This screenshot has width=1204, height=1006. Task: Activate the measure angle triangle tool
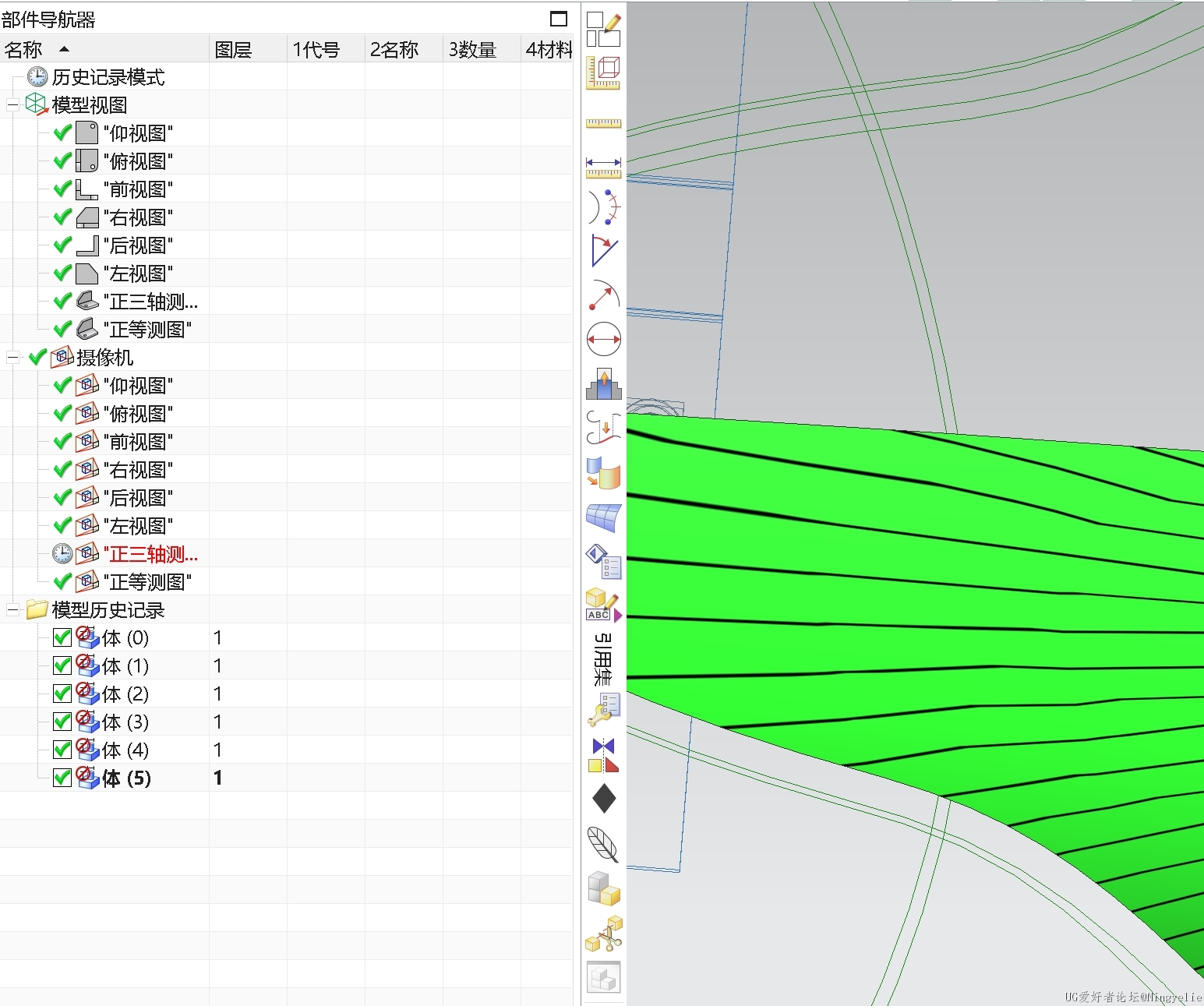pyautogui.click(x=603, y=250)
